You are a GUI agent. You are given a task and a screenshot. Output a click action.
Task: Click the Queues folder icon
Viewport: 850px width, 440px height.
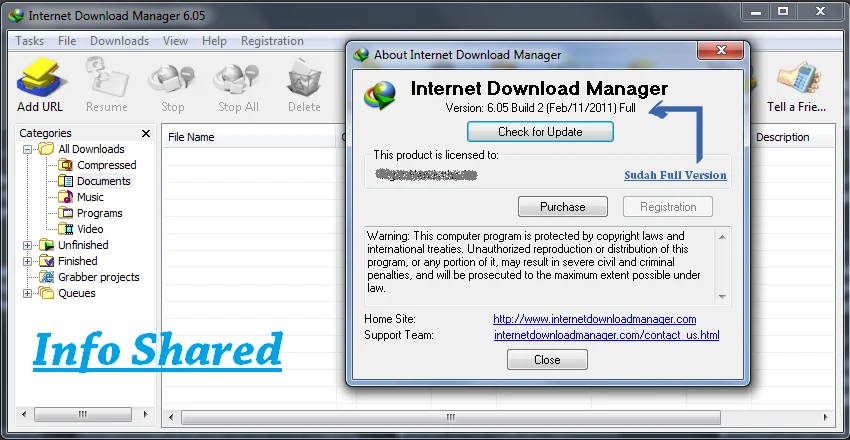coord(47,293)
